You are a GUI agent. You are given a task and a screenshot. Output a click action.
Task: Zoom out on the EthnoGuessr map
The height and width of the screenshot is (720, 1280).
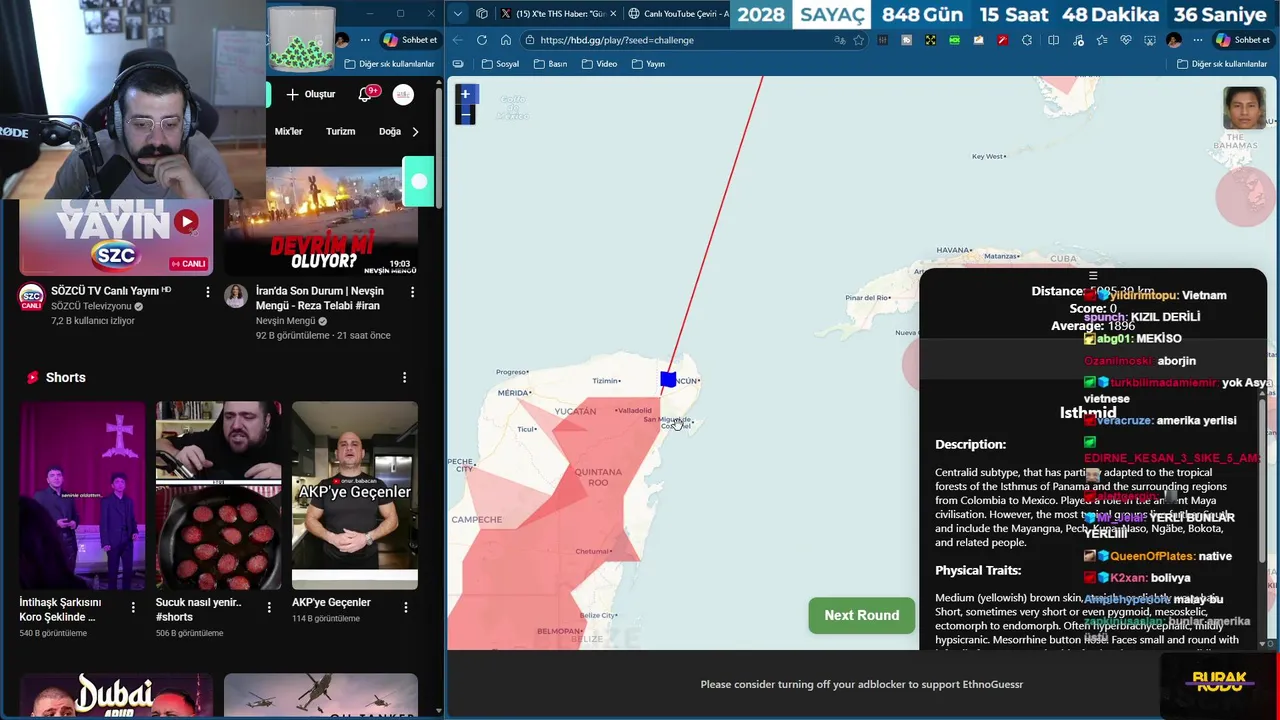point(465,115)
